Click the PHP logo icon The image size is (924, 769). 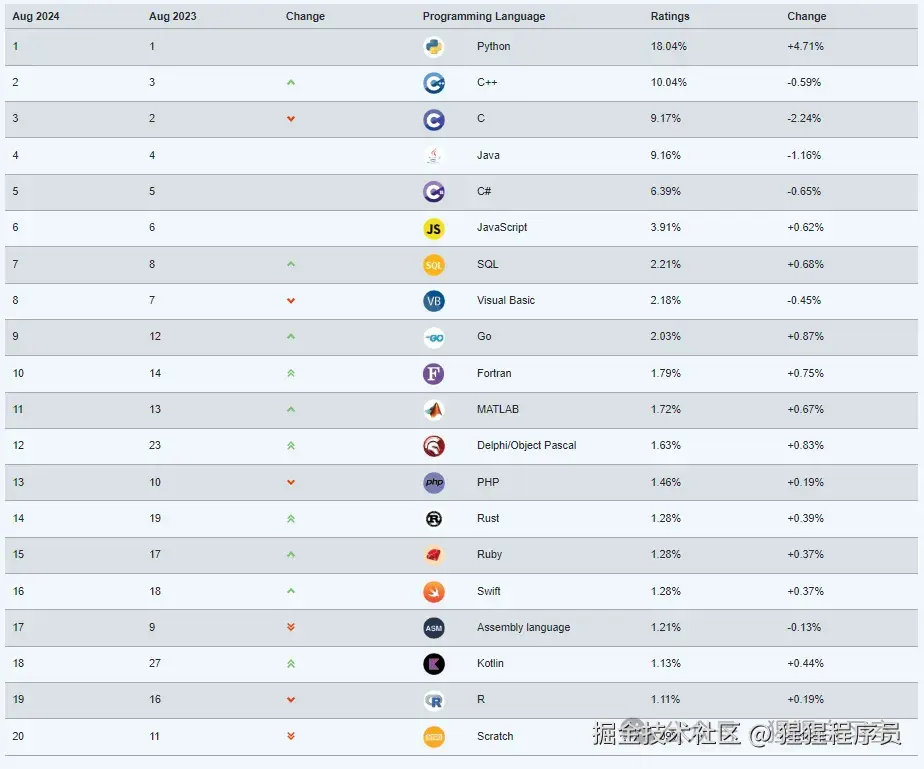click(434, 483)
